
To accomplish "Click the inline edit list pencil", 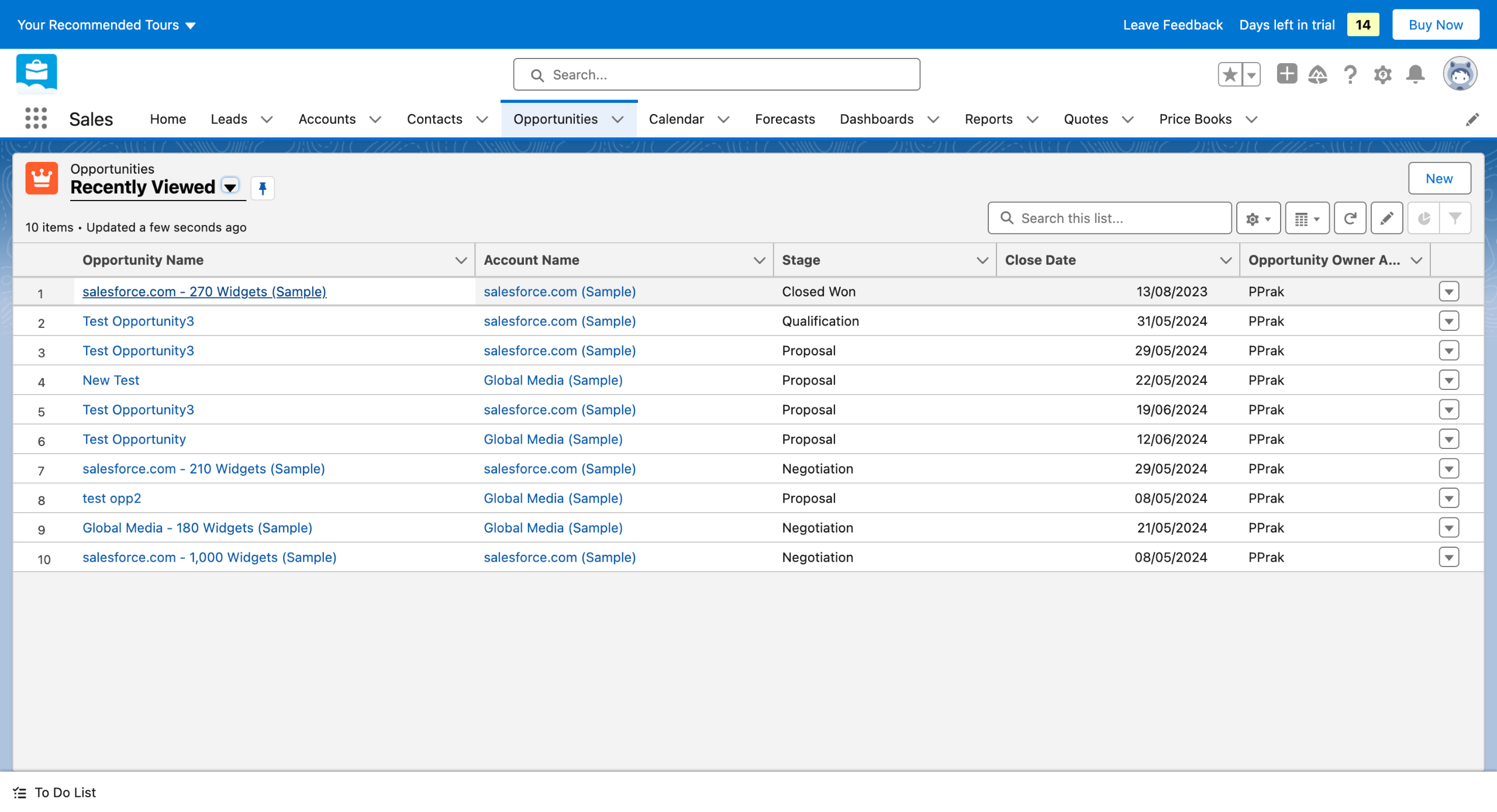I will click(x=1386, y=218).
